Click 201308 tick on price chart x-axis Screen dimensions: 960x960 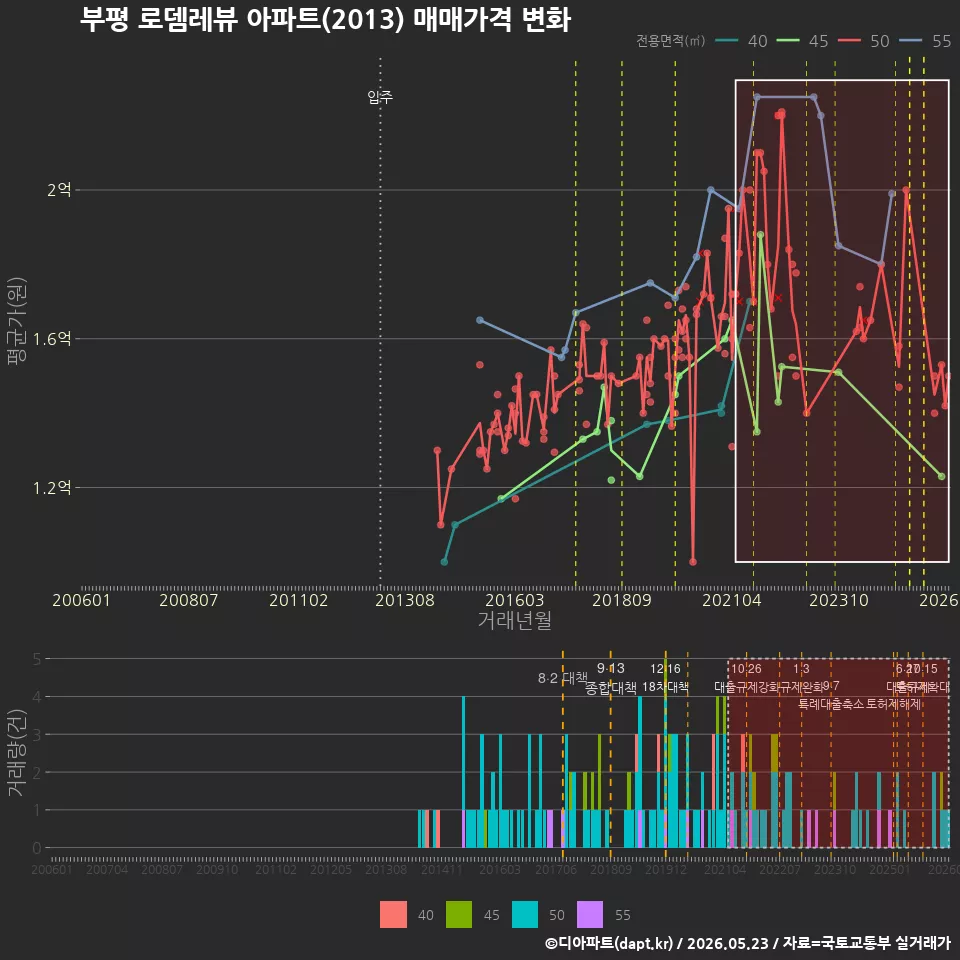(405, 600)
